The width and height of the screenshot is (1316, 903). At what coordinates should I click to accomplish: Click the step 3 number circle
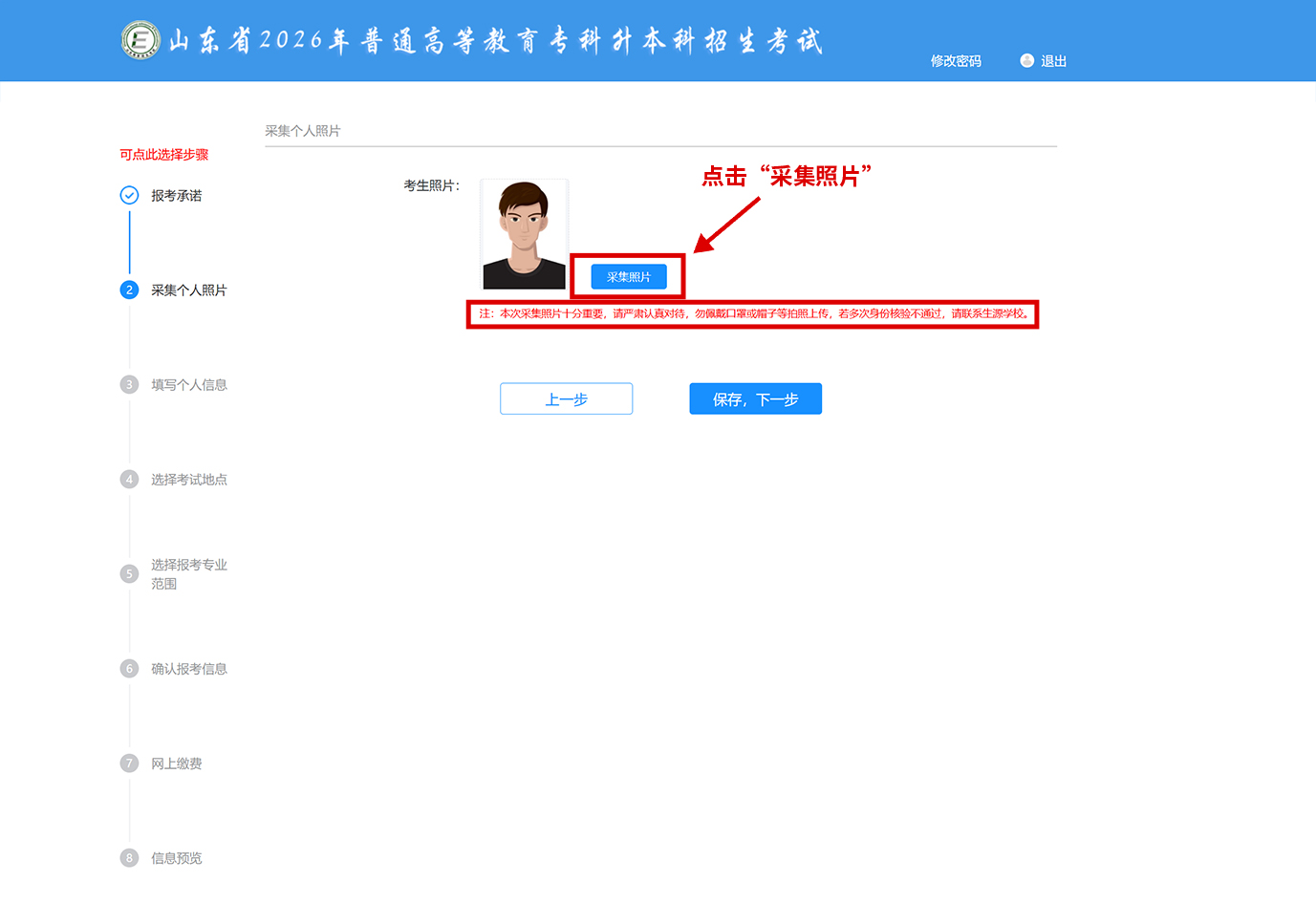(129, 385)
